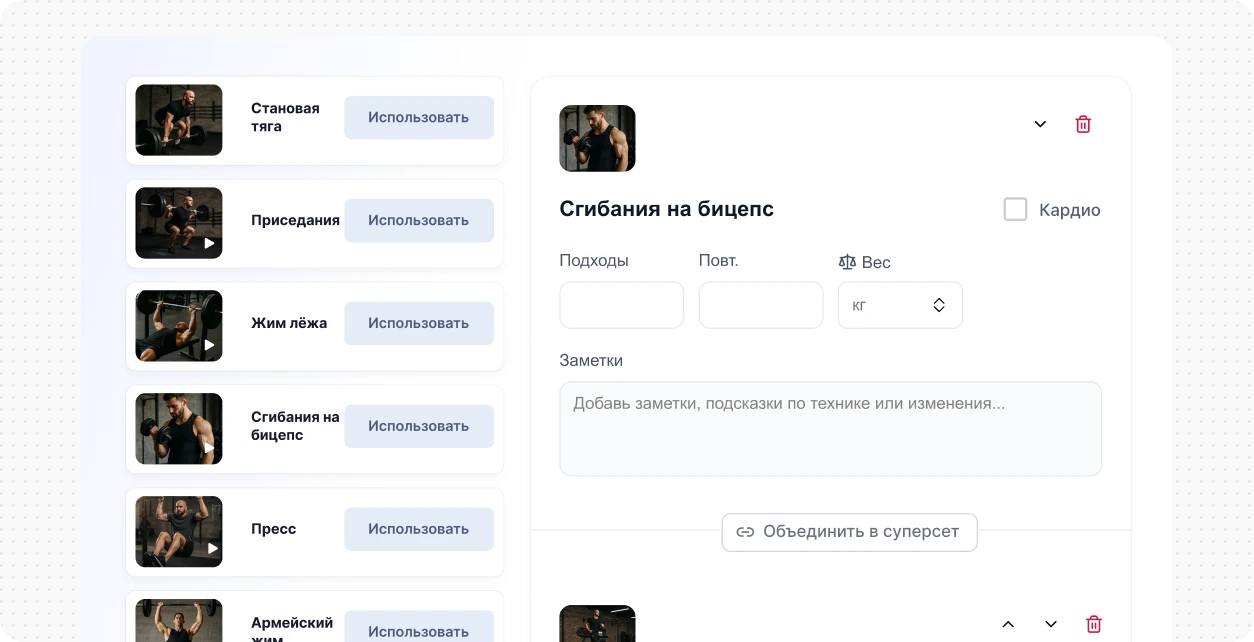Add Жим лёжа via its Использовать button
1254x642 pixels.
tap(419, 324)
